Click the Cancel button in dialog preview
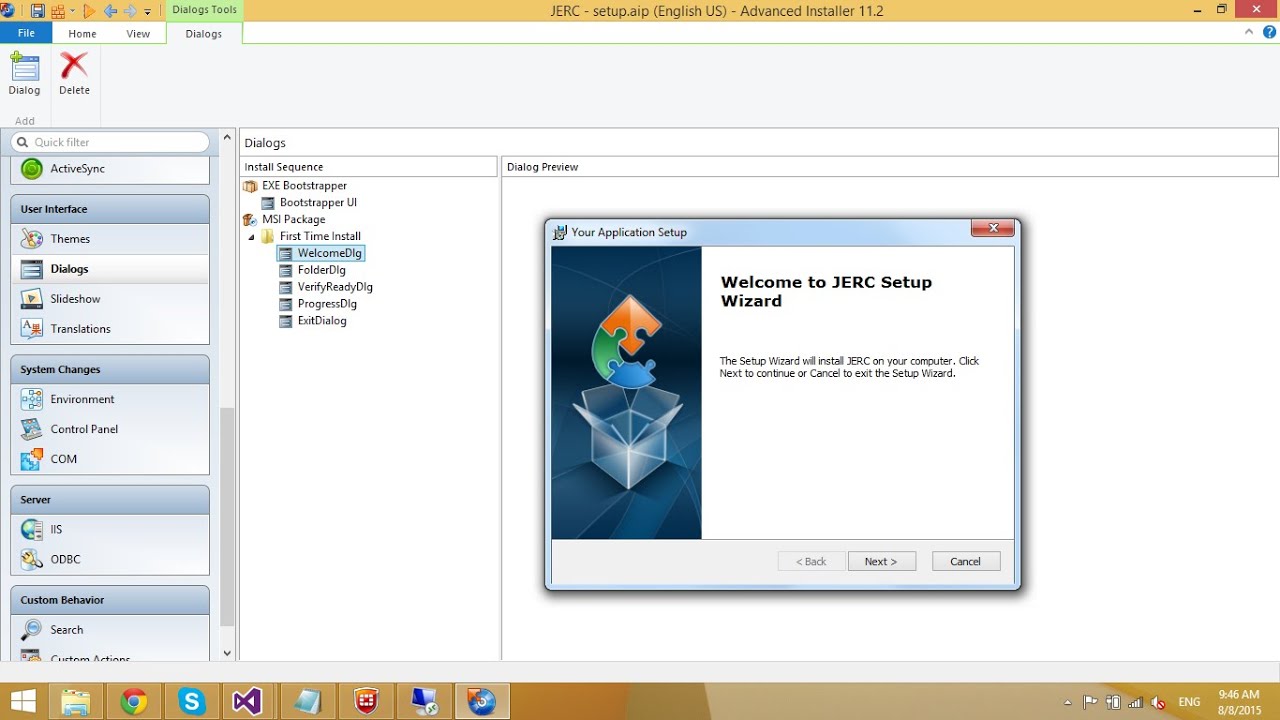The width and height of the screenshot is (1280, 720). 965,562
